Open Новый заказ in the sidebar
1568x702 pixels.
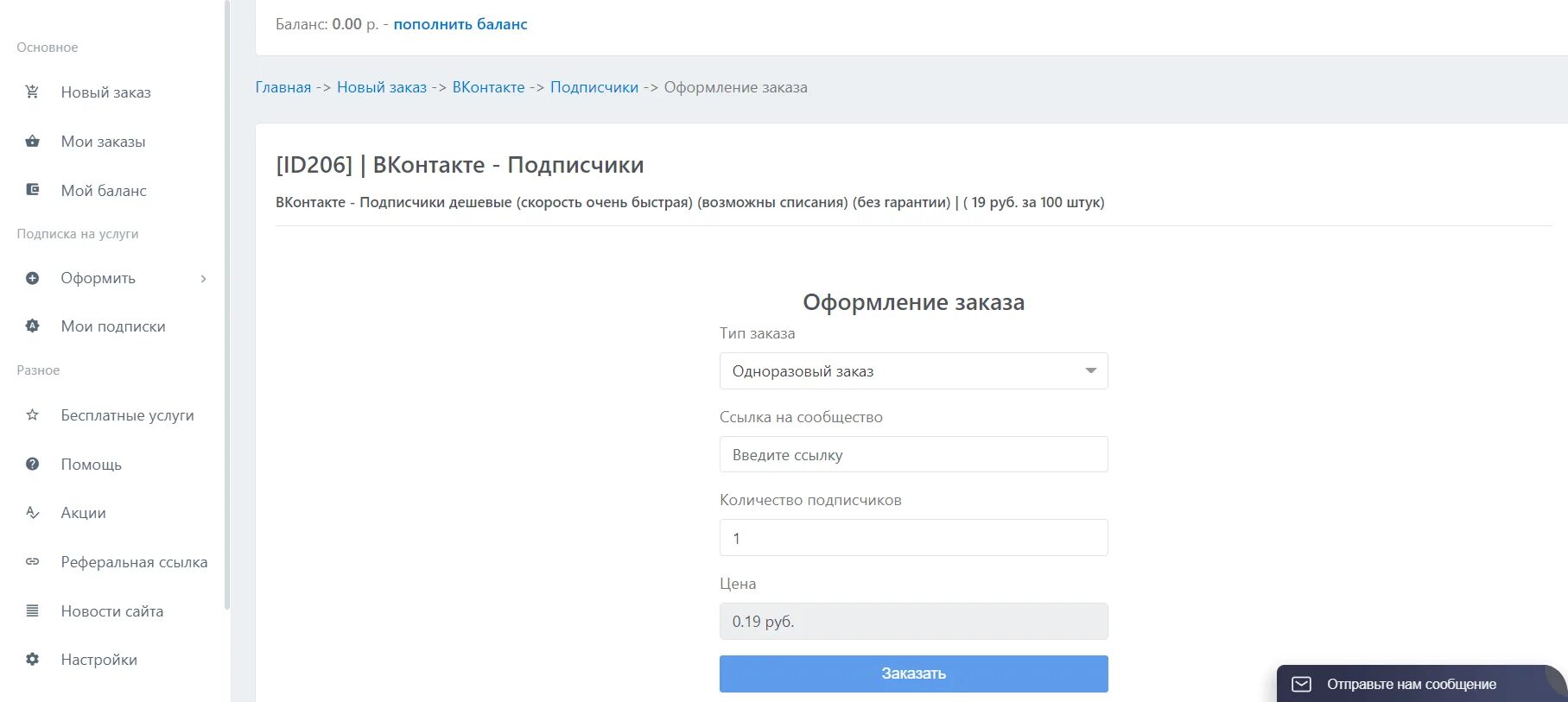coord(105,92)
